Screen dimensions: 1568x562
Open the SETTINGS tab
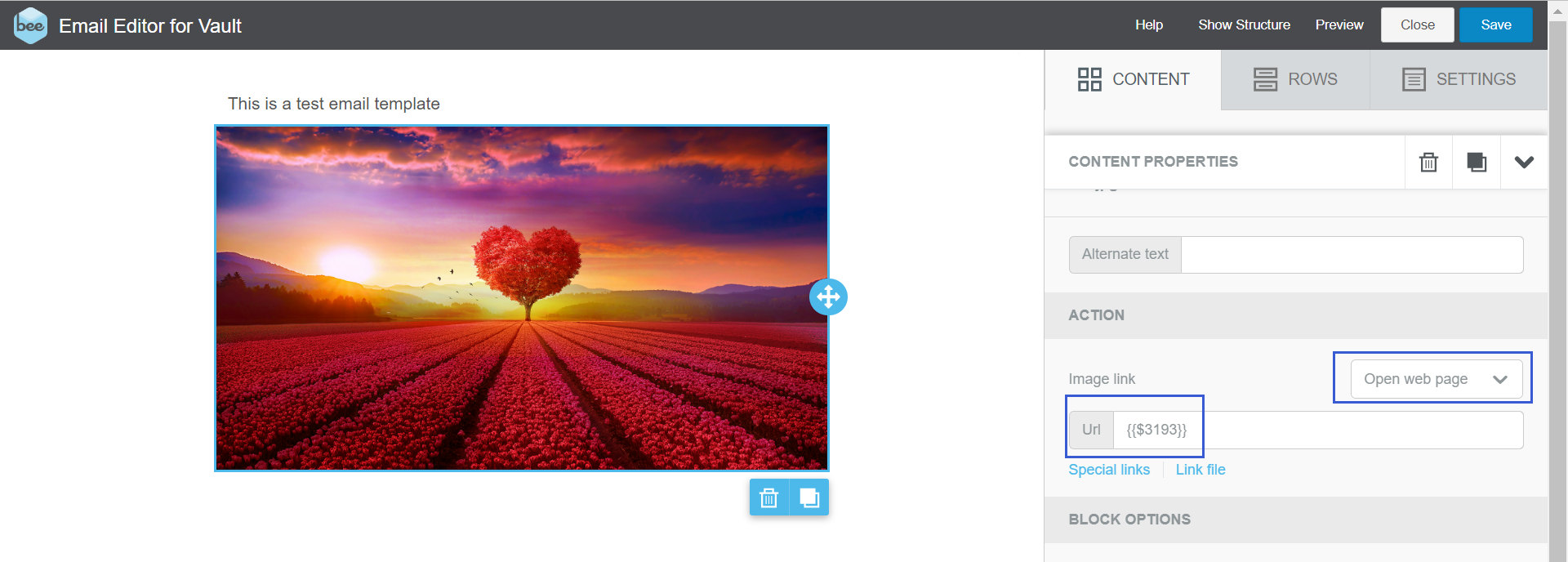click(1459, 79)
